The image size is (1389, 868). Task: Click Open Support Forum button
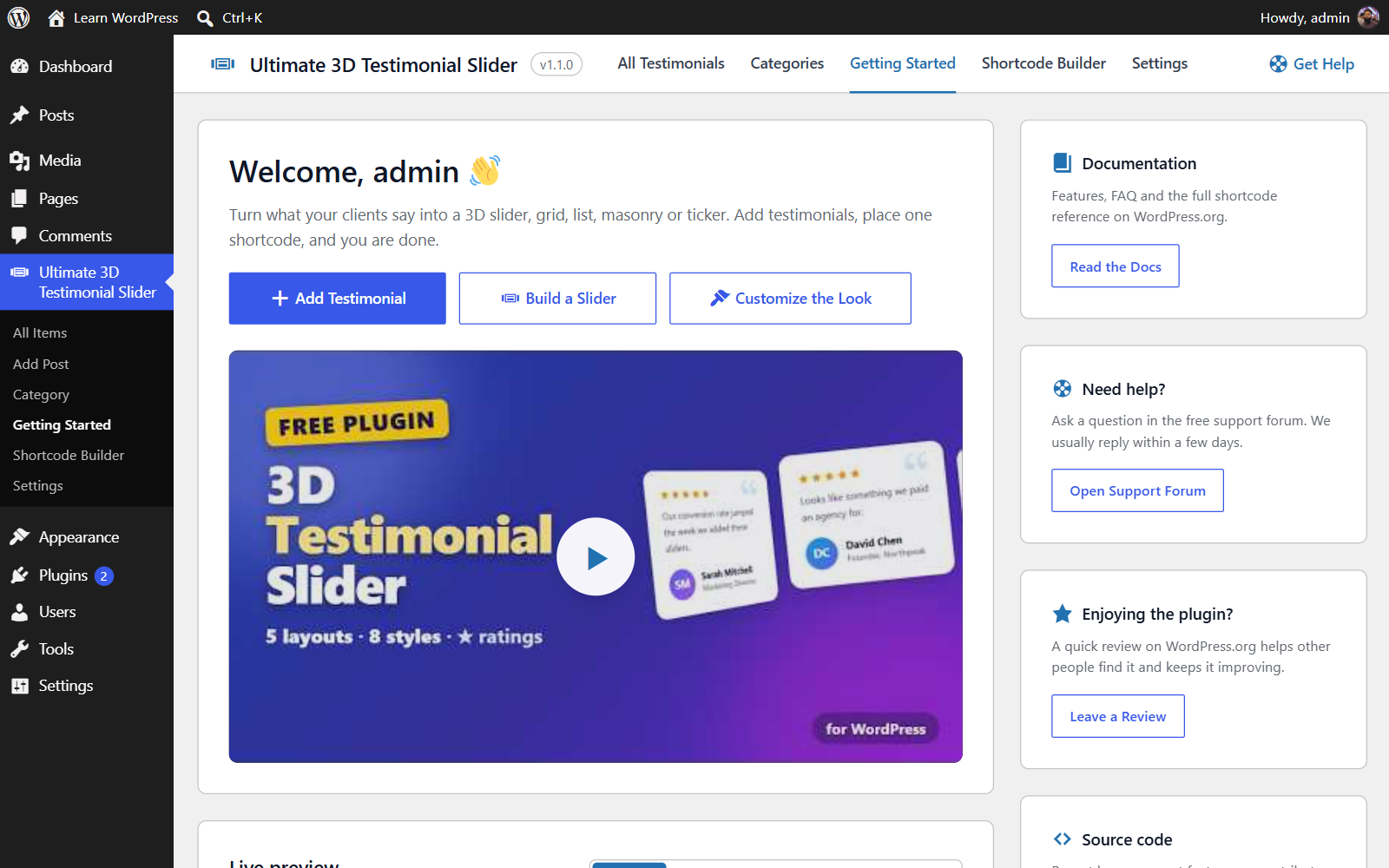coord(1137,490)
